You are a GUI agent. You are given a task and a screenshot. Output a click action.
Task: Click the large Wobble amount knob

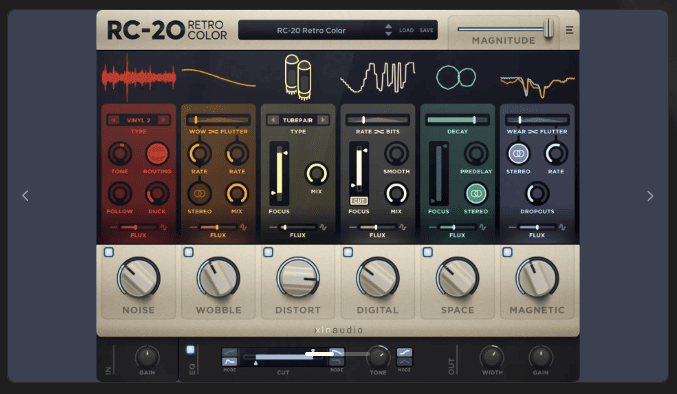point(218,278)
